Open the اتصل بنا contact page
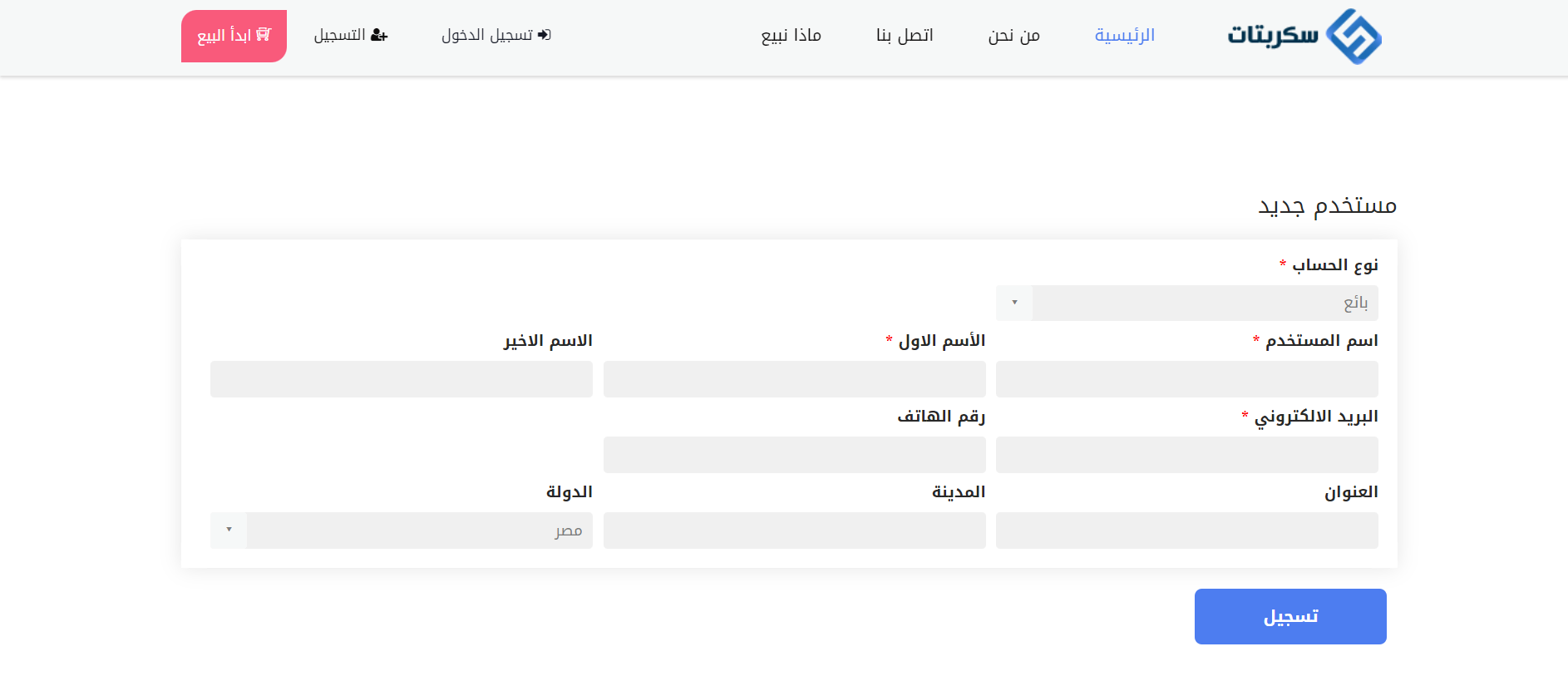This screenshot has height=681, width=1568. click(x=905, y=35)
